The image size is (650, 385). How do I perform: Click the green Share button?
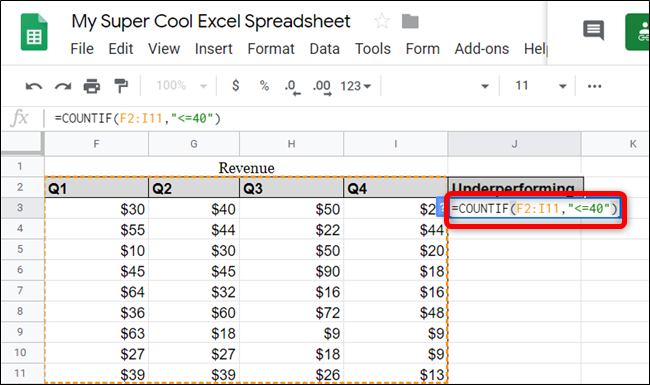(638, 32)
